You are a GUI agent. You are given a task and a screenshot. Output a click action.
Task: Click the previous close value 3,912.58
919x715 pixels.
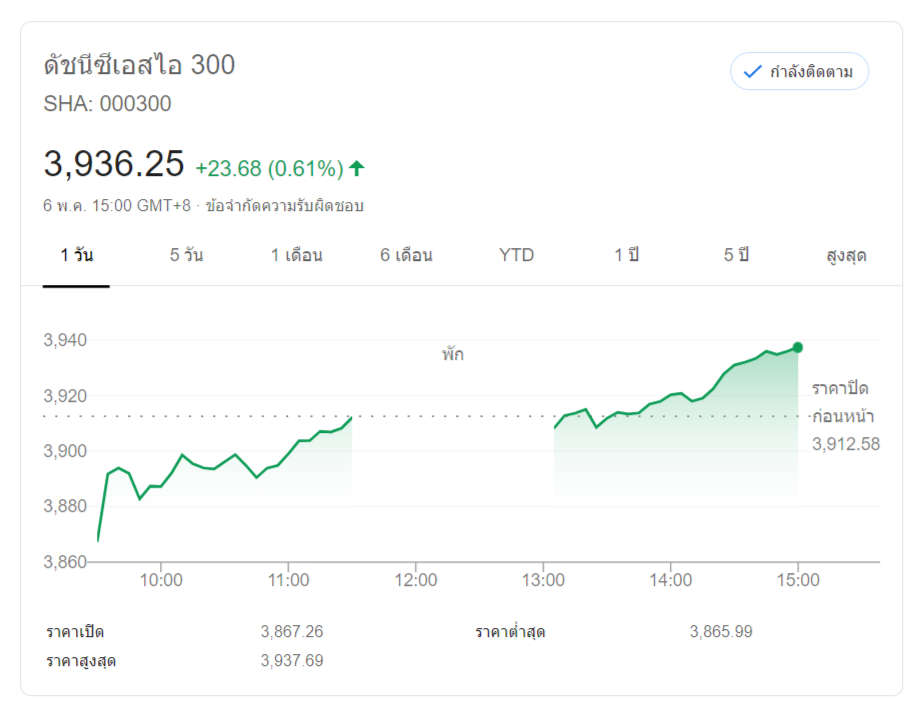(846, 444)
